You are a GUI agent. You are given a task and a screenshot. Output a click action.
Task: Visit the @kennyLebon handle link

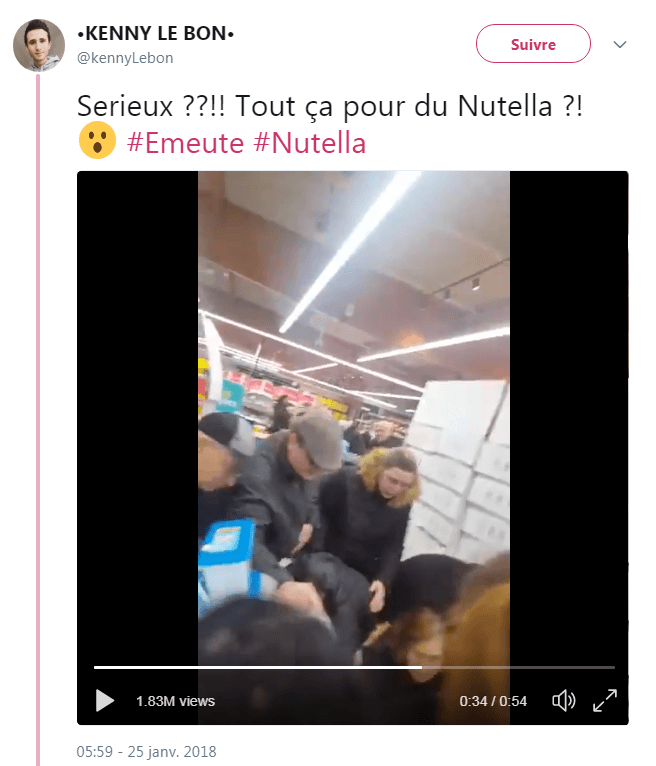pos(125,58)
